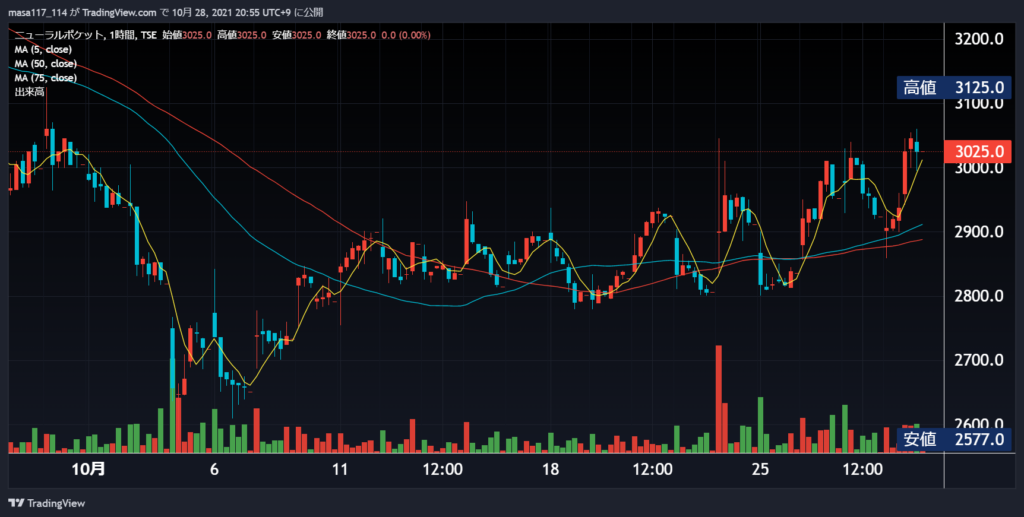Click the 6 date label on time axis
The width and height of the screenshot is (1024, 517).
click(x=214, y=469)
